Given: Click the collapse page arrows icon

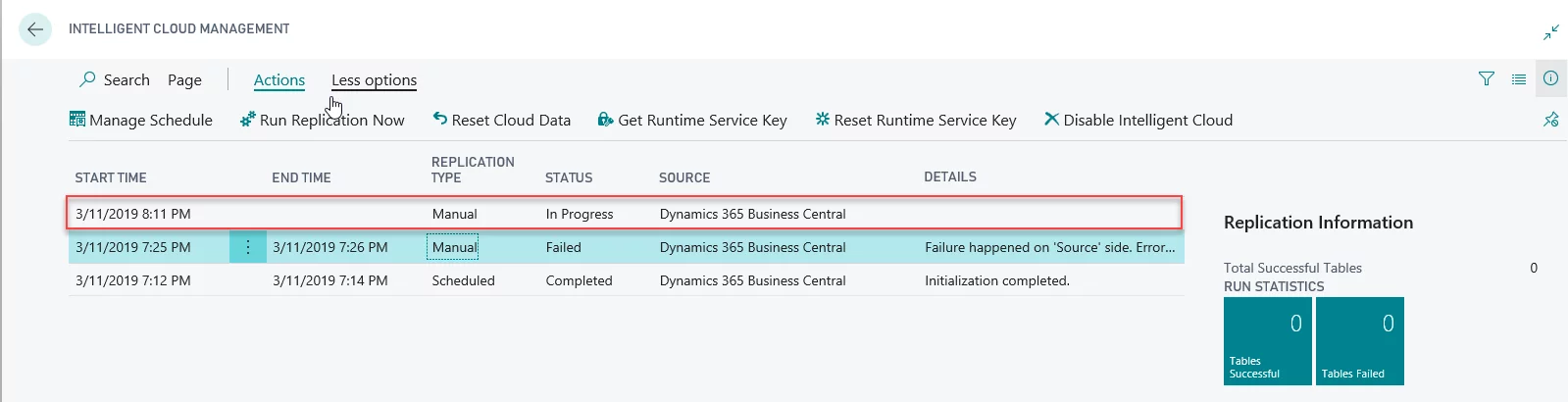Looking at the screenshot, I should [1550, 32].
